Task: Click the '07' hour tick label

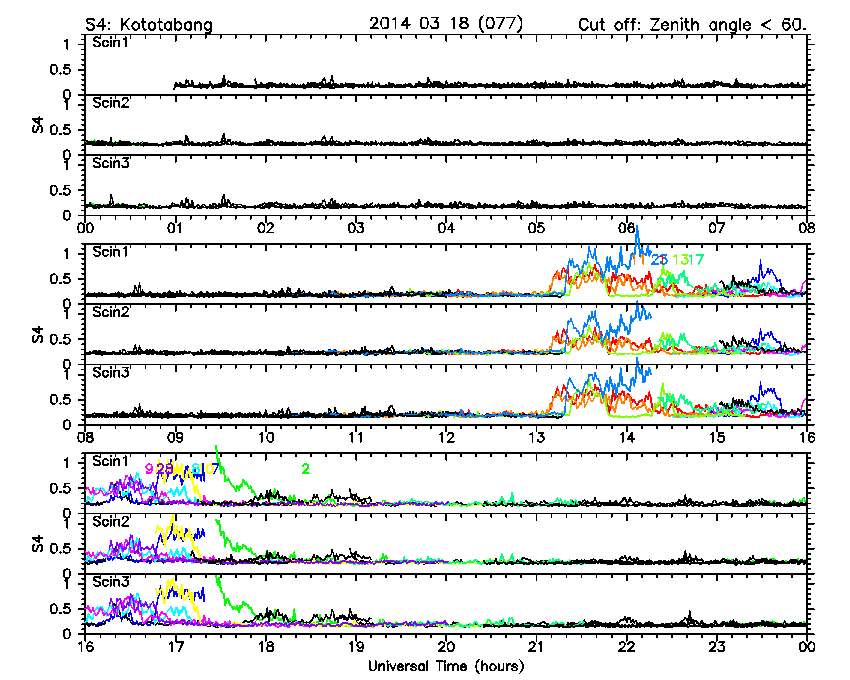Action: point(717,228)
